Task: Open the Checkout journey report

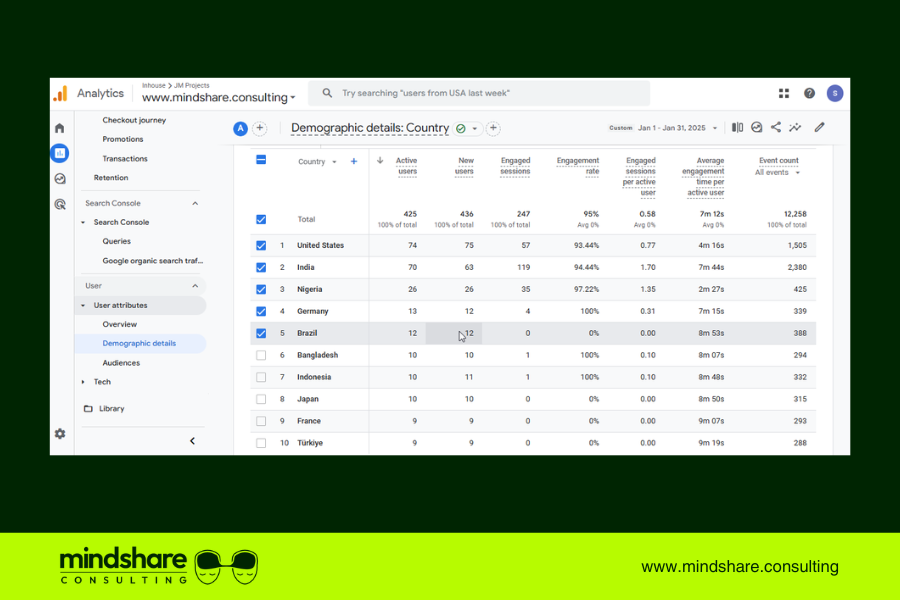Action: coord(134,120)
